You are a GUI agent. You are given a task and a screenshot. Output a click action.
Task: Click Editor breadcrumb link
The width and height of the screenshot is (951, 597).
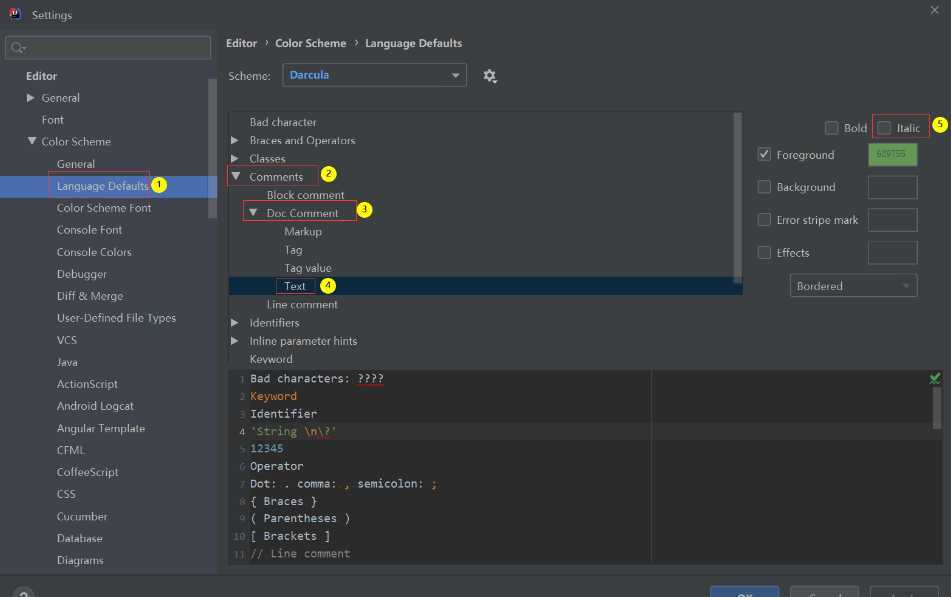(x=241, y=43)
